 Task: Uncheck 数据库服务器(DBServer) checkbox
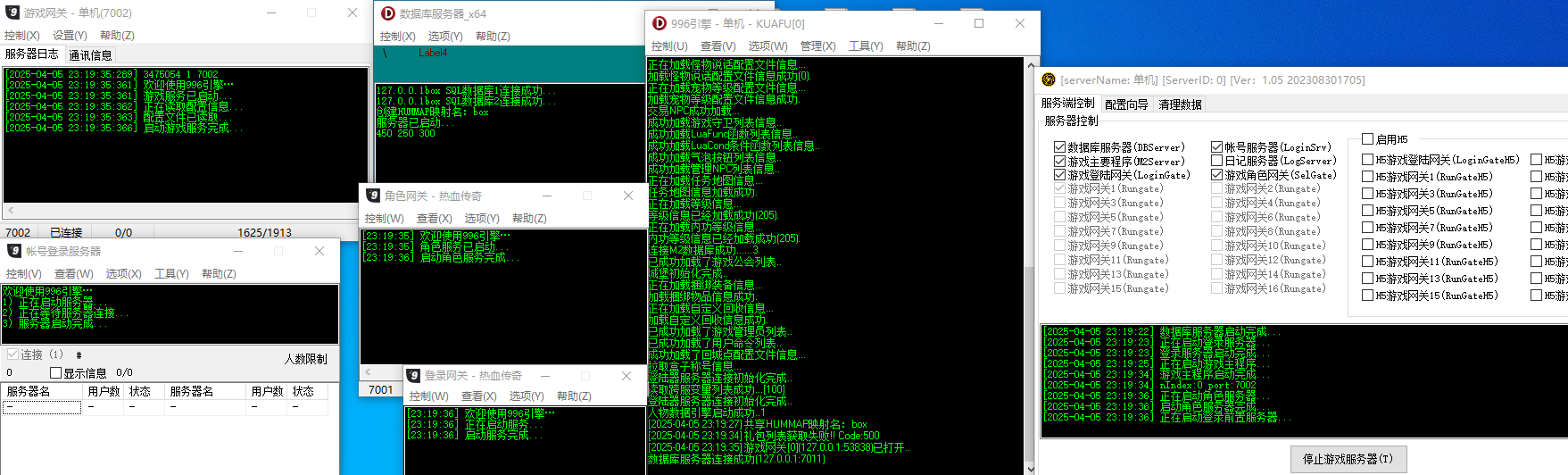click(1060, 147)
